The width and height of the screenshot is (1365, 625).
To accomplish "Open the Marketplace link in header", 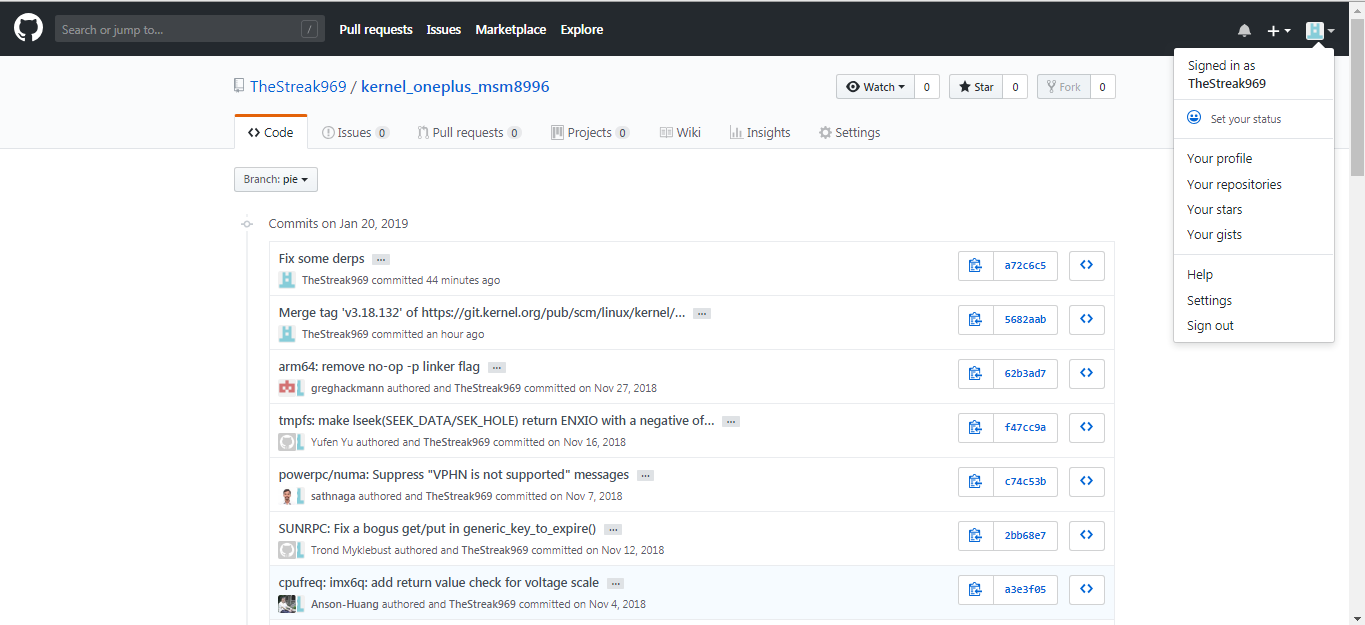I will (x=510, y=30).
